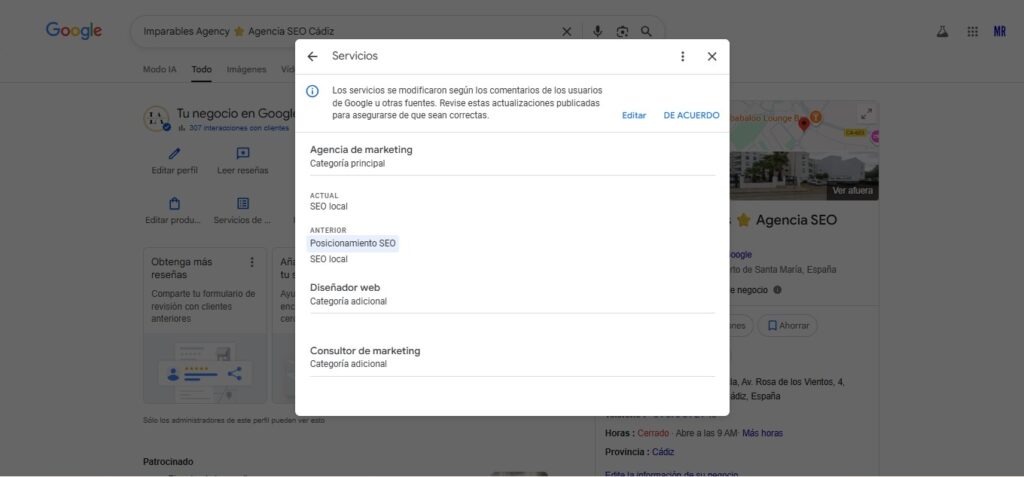Click the magnifying glass search icon
1024x477 pixels.
click(647, 32)
